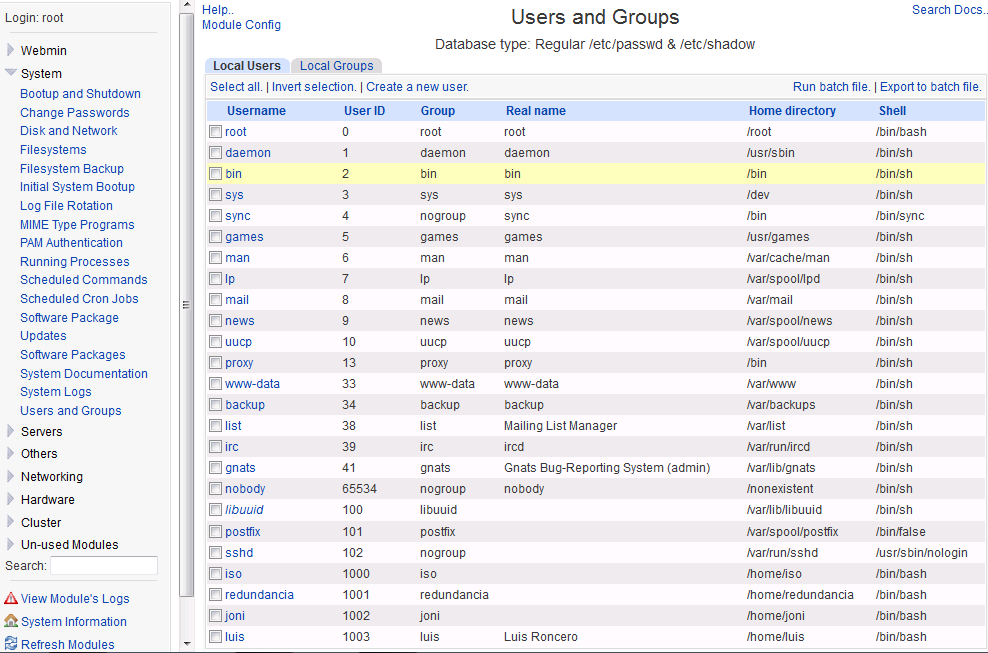Select the checkbox for user luis
This screenshot has height=653, width=988.
coord(215,637)
